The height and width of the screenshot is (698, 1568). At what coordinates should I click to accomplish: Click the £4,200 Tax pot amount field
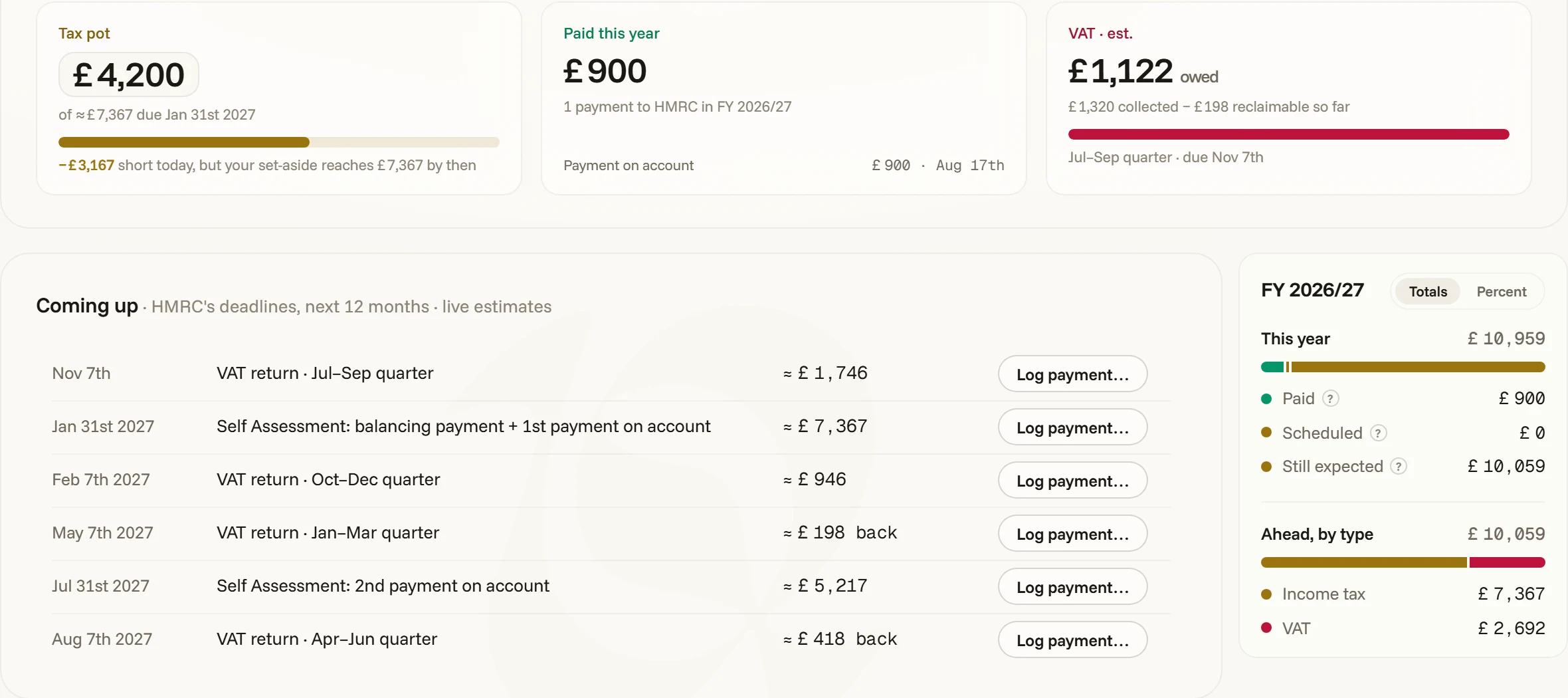tap(129, 74)
